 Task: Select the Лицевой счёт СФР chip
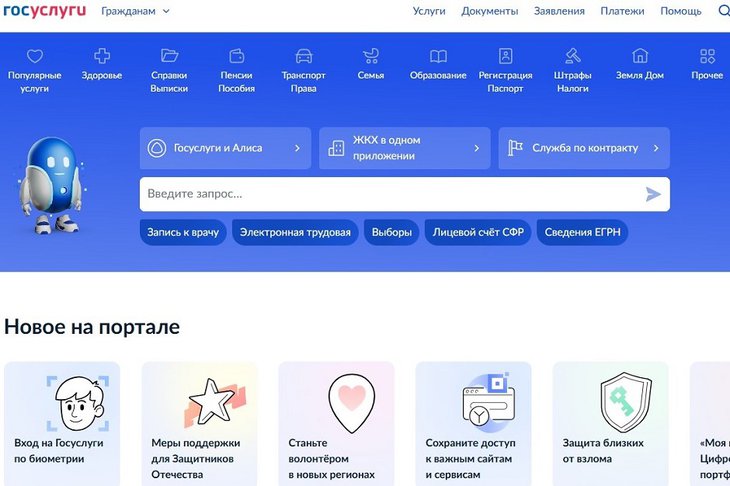pyautogui.click(x=478, y=232)
